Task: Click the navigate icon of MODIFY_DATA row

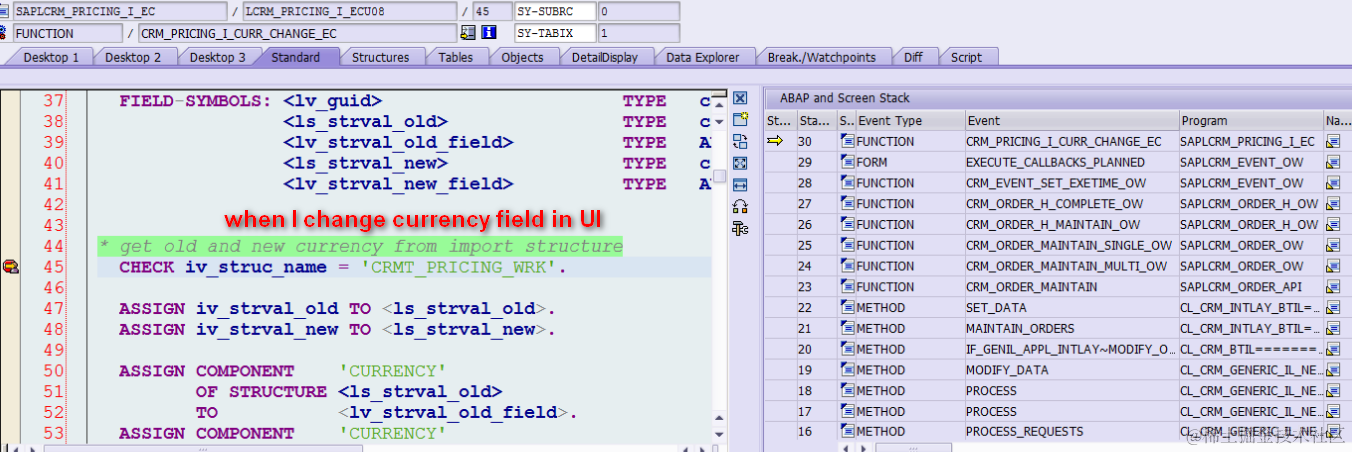Action: (x=1333, y=370)
